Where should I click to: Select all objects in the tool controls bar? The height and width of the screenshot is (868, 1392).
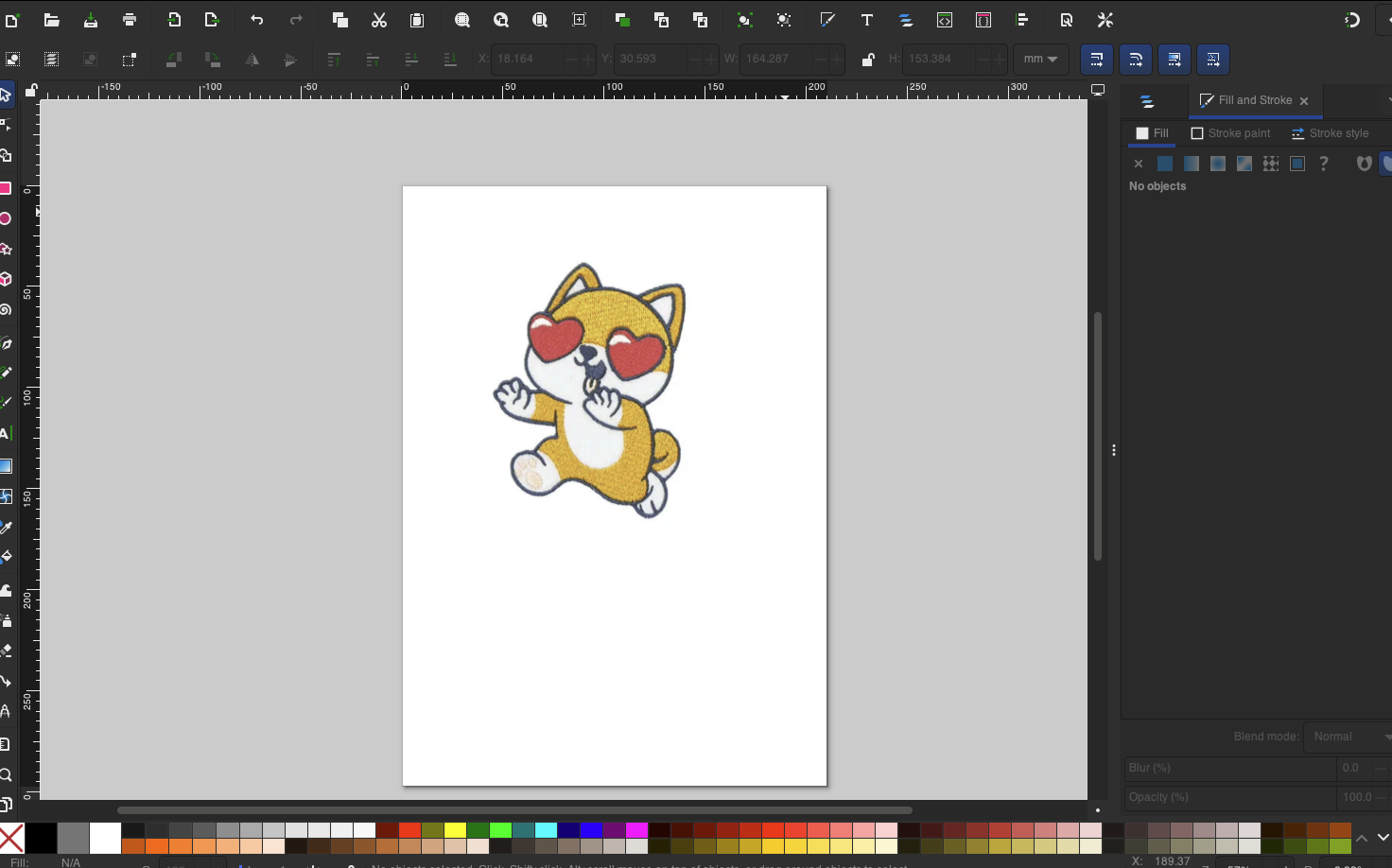[13, 59]
